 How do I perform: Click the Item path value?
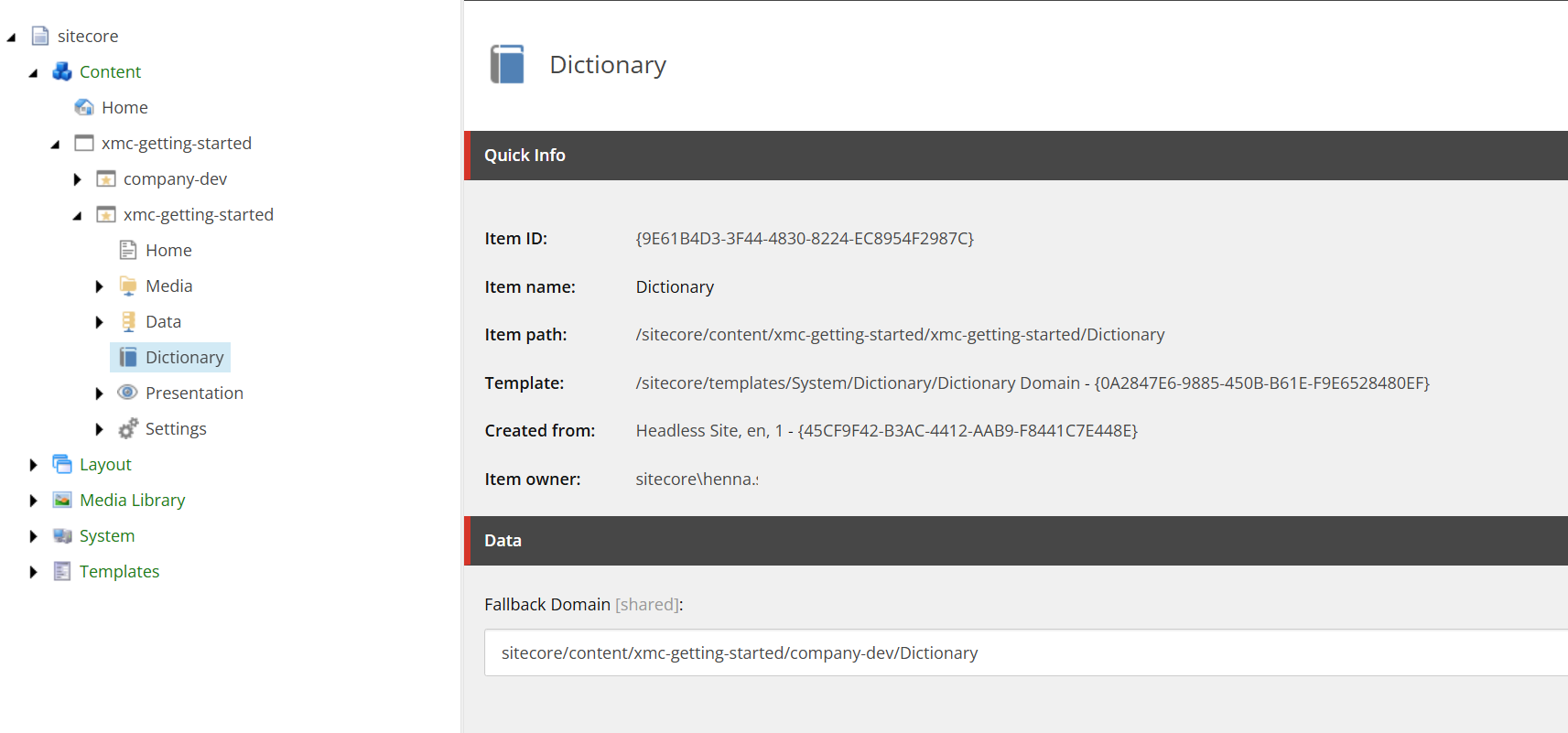coord(900,334)
